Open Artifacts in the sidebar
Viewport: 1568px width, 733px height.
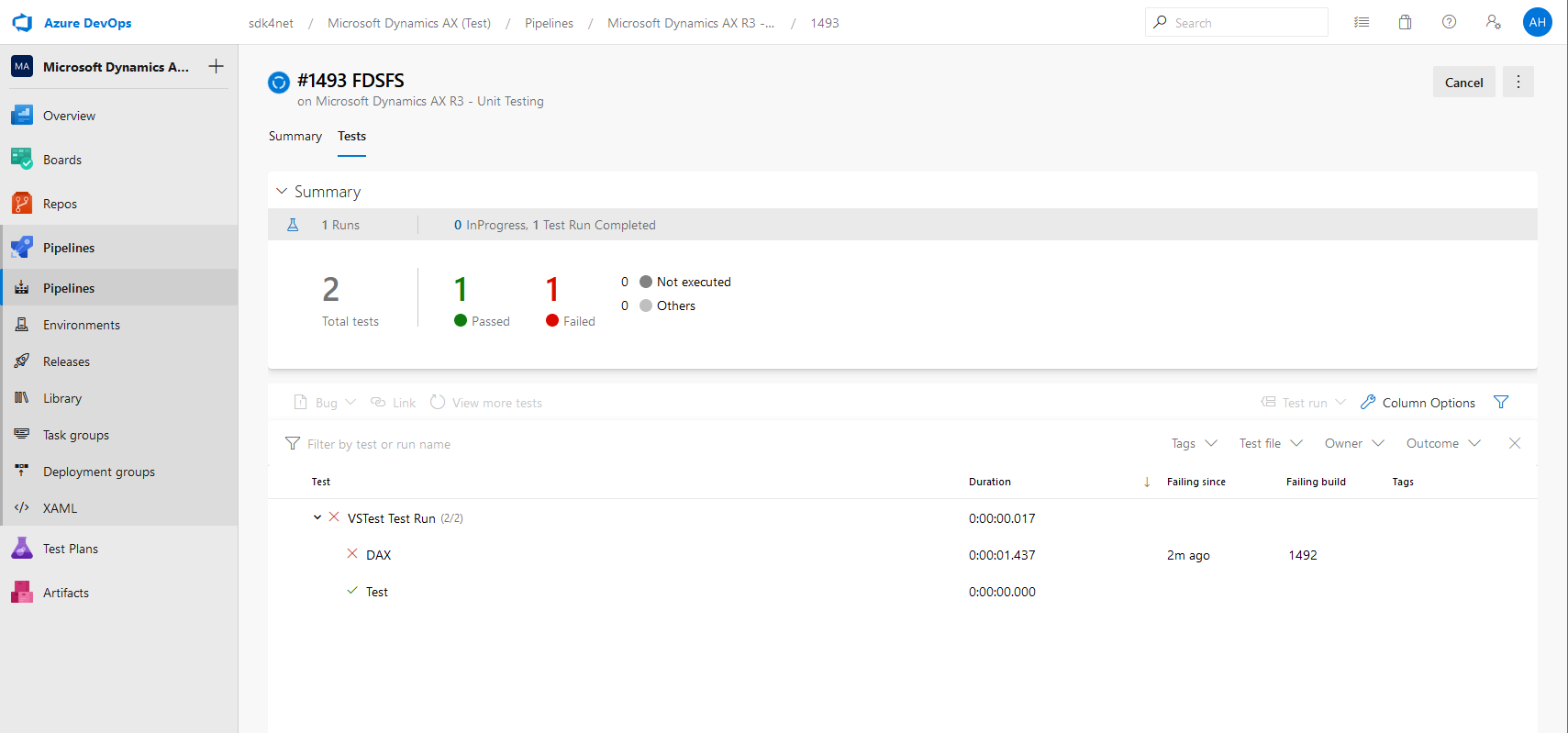(x=119, y=593)
